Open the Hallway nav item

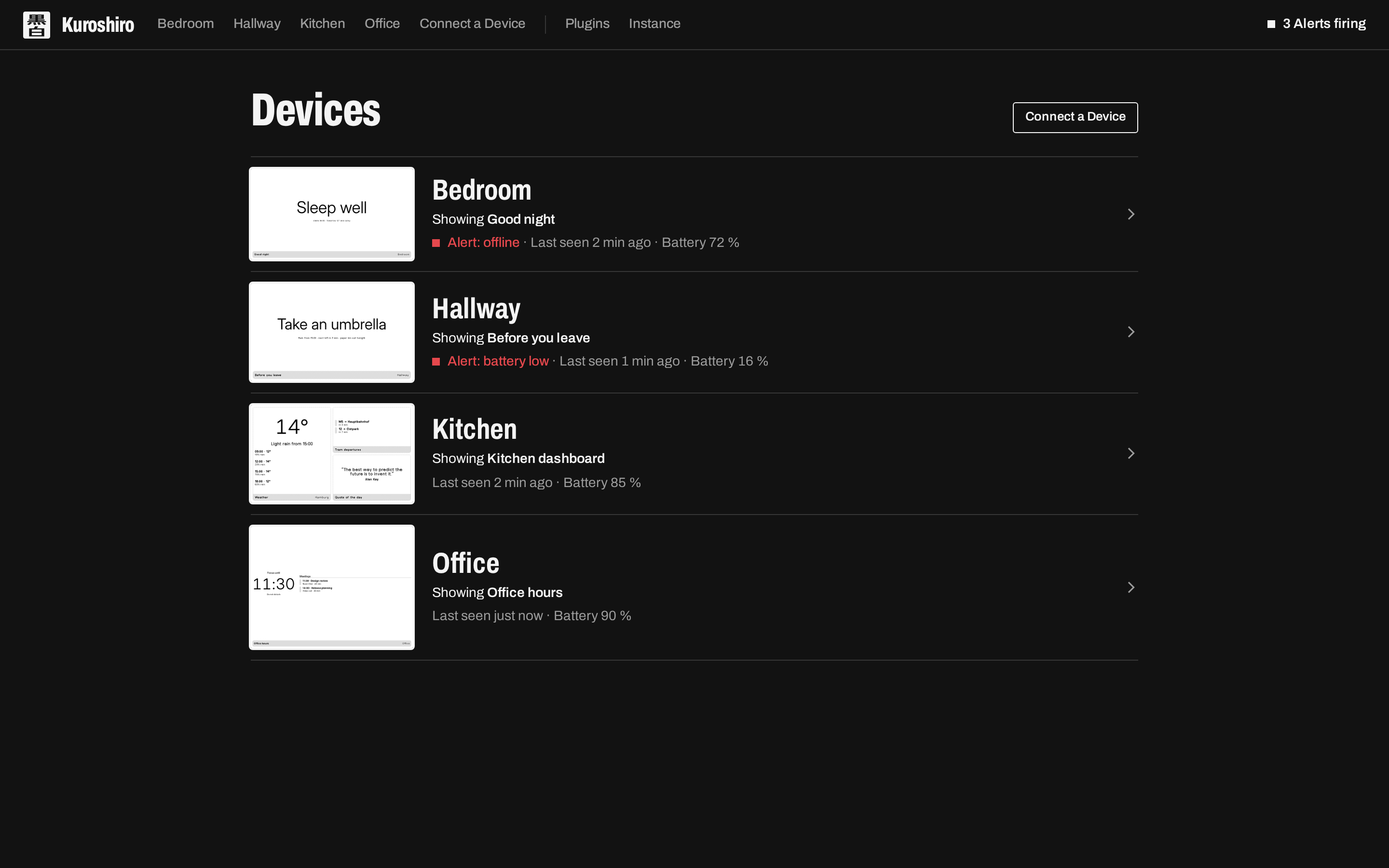coord(257,24)
